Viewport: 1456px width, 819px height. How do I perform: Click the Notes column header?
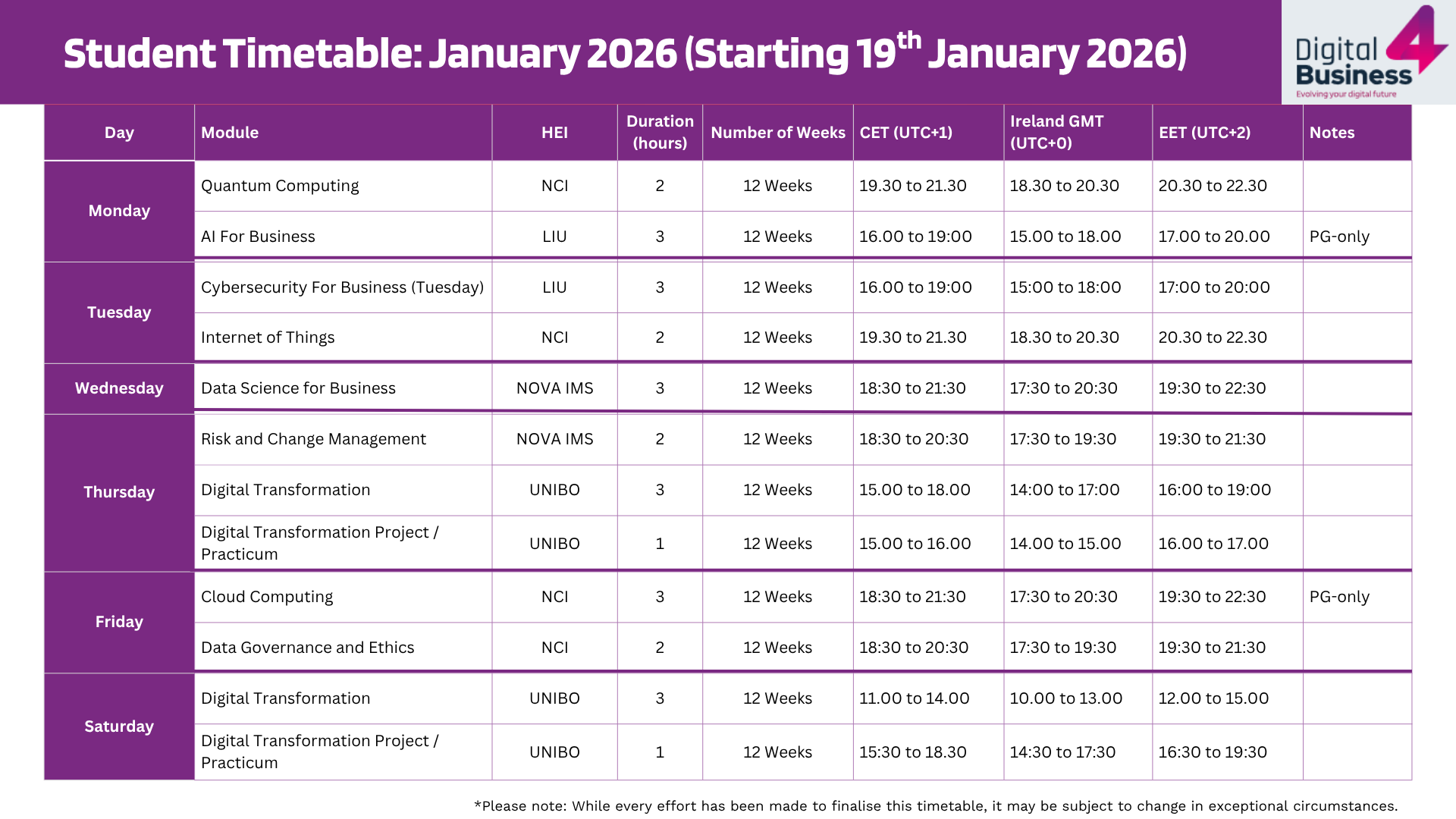[1332, 133]
